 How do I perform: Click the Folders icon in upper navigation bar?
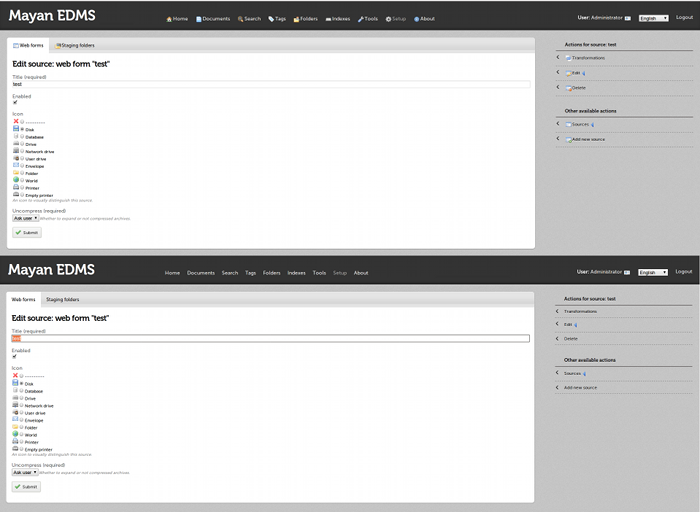pos(296,19)
